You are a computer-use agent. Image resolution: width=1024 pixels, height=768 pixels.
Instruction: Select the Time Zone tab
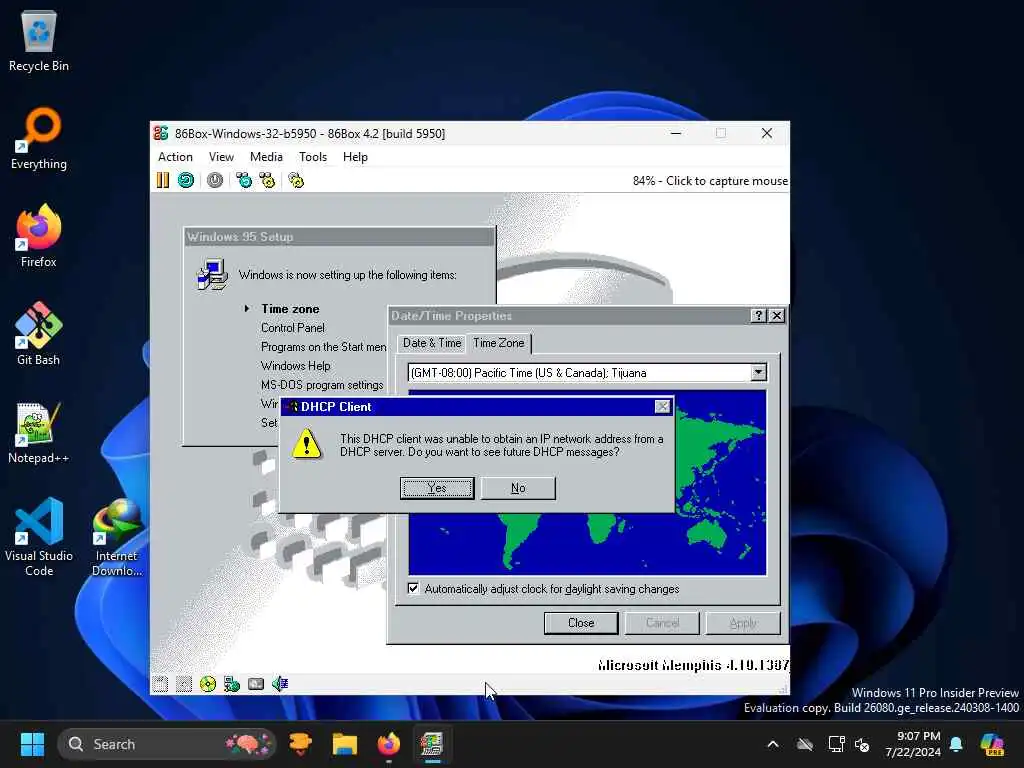[498, 343]
